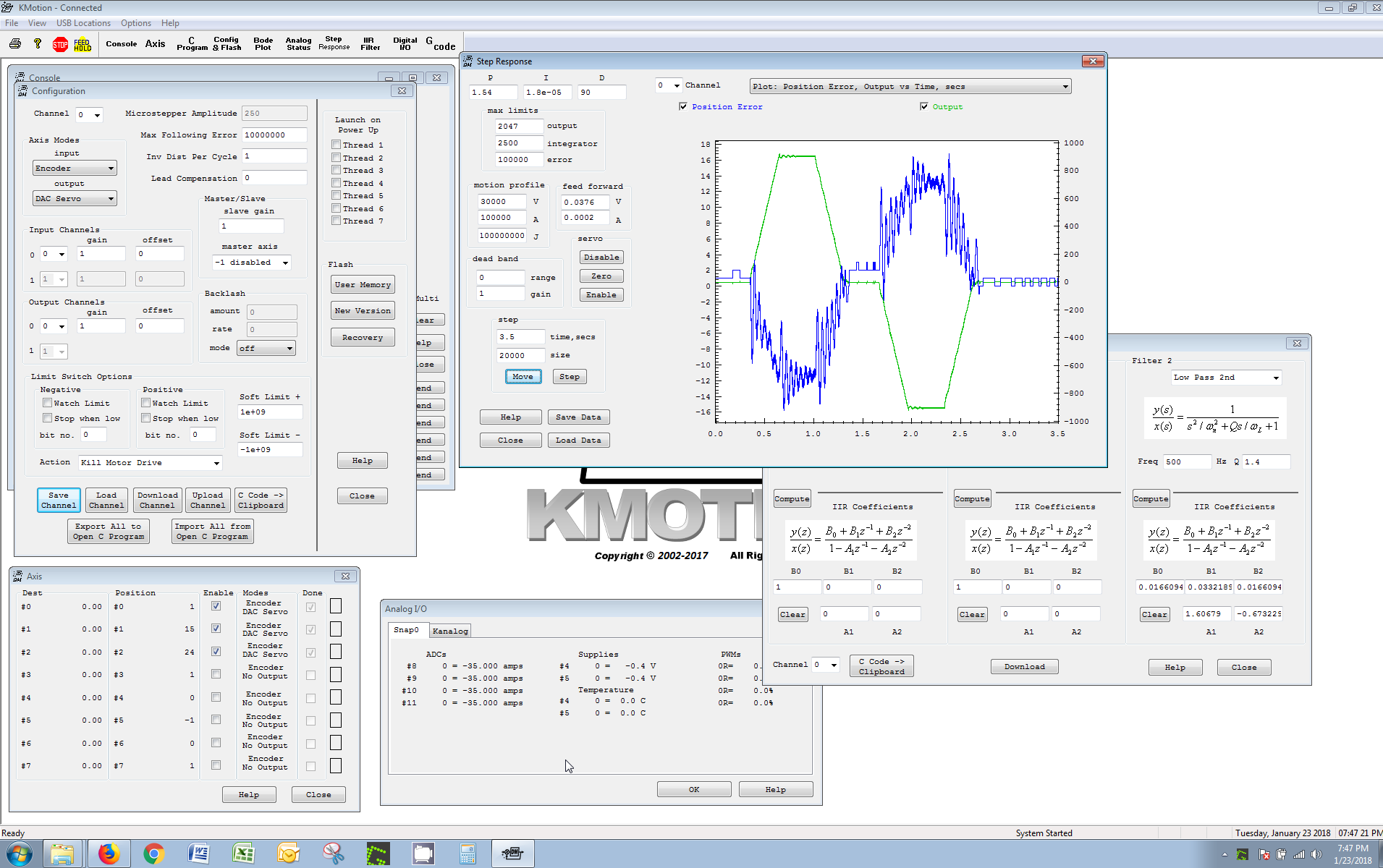
Task: Click the Move button in Step Response
Action: coord(523,377)
